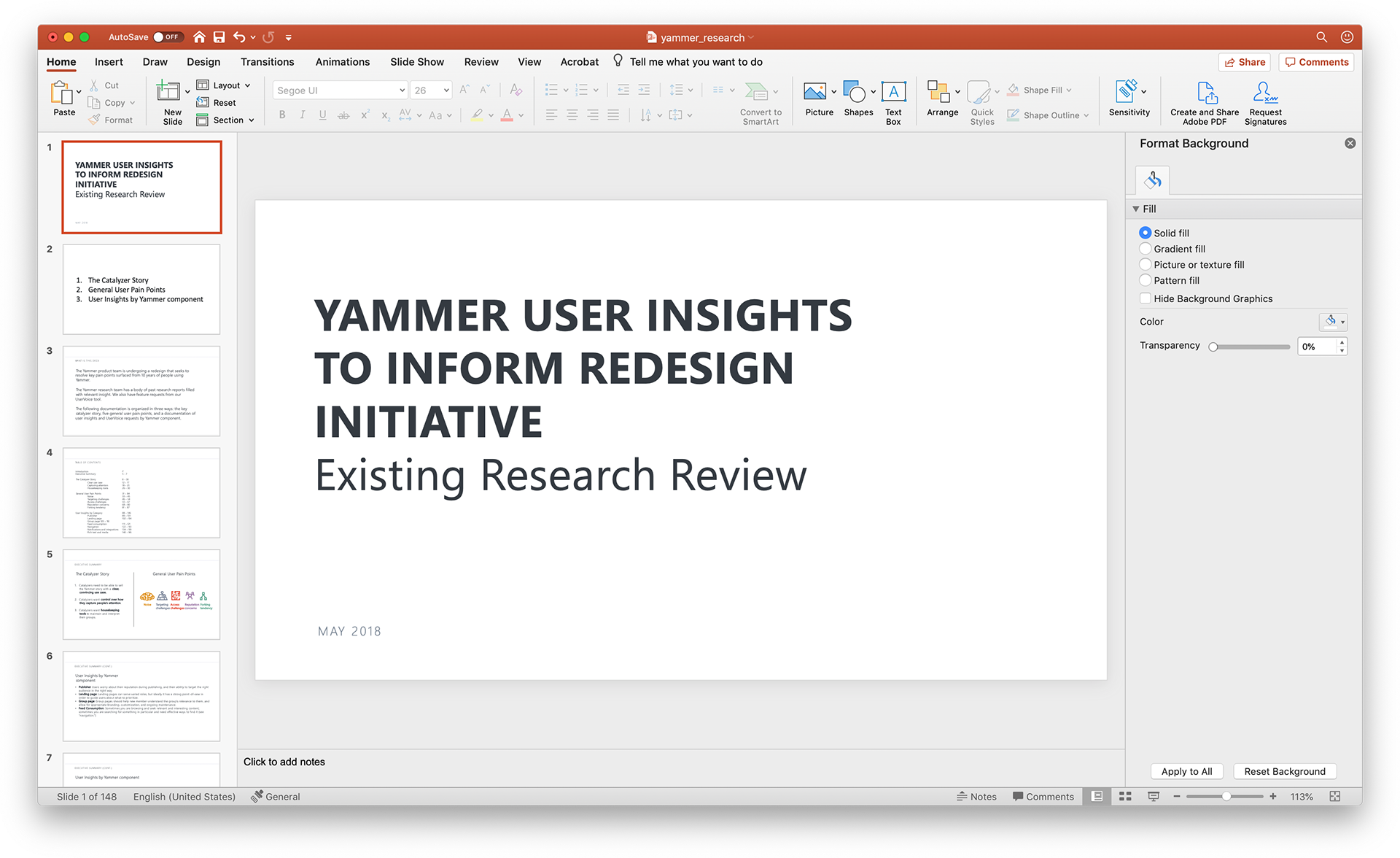
Task: Apply italic formatting
Action: pos(302,115)
